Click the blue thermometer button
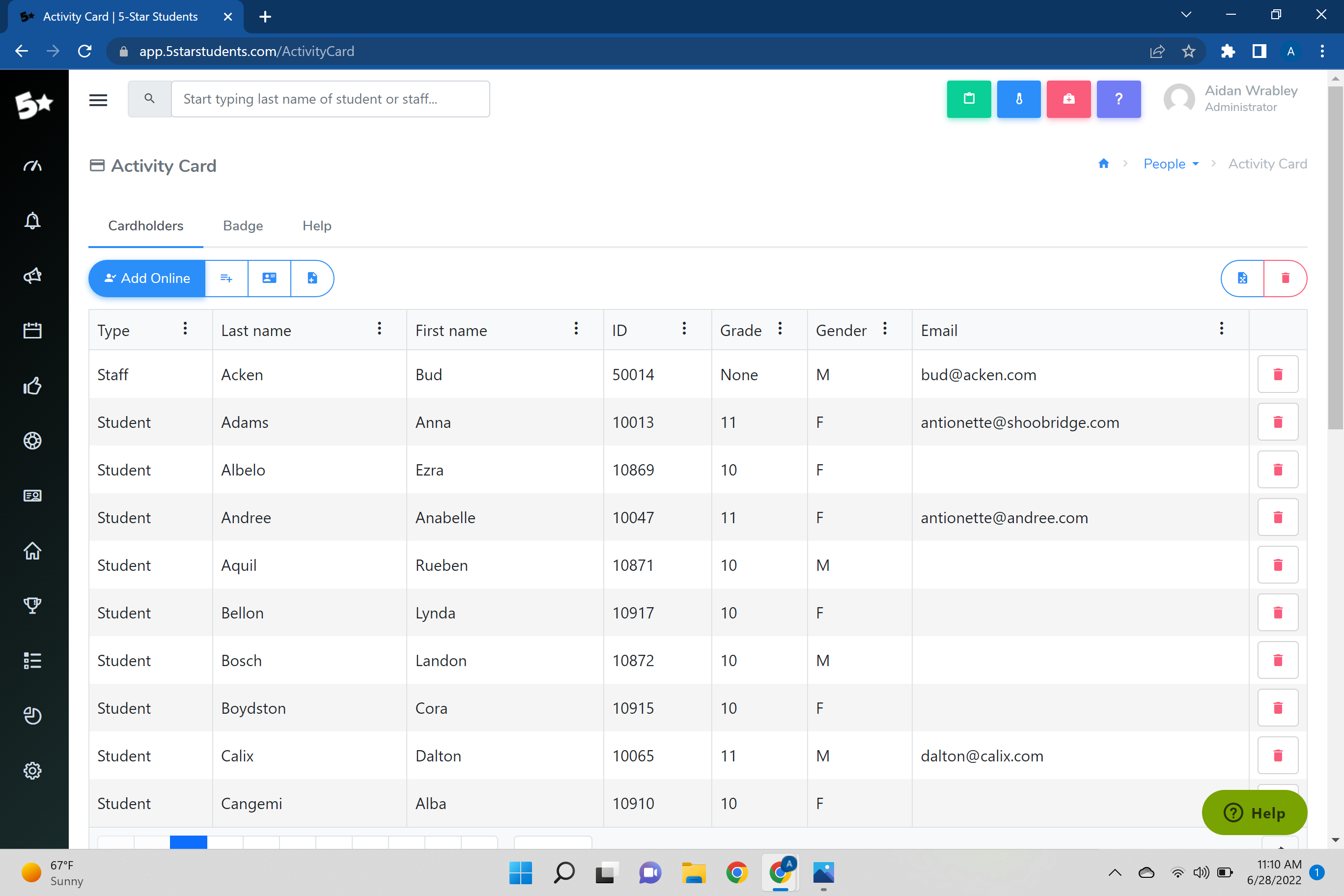The height and width of the screenshot is (896, 1344). [1018, 99]
